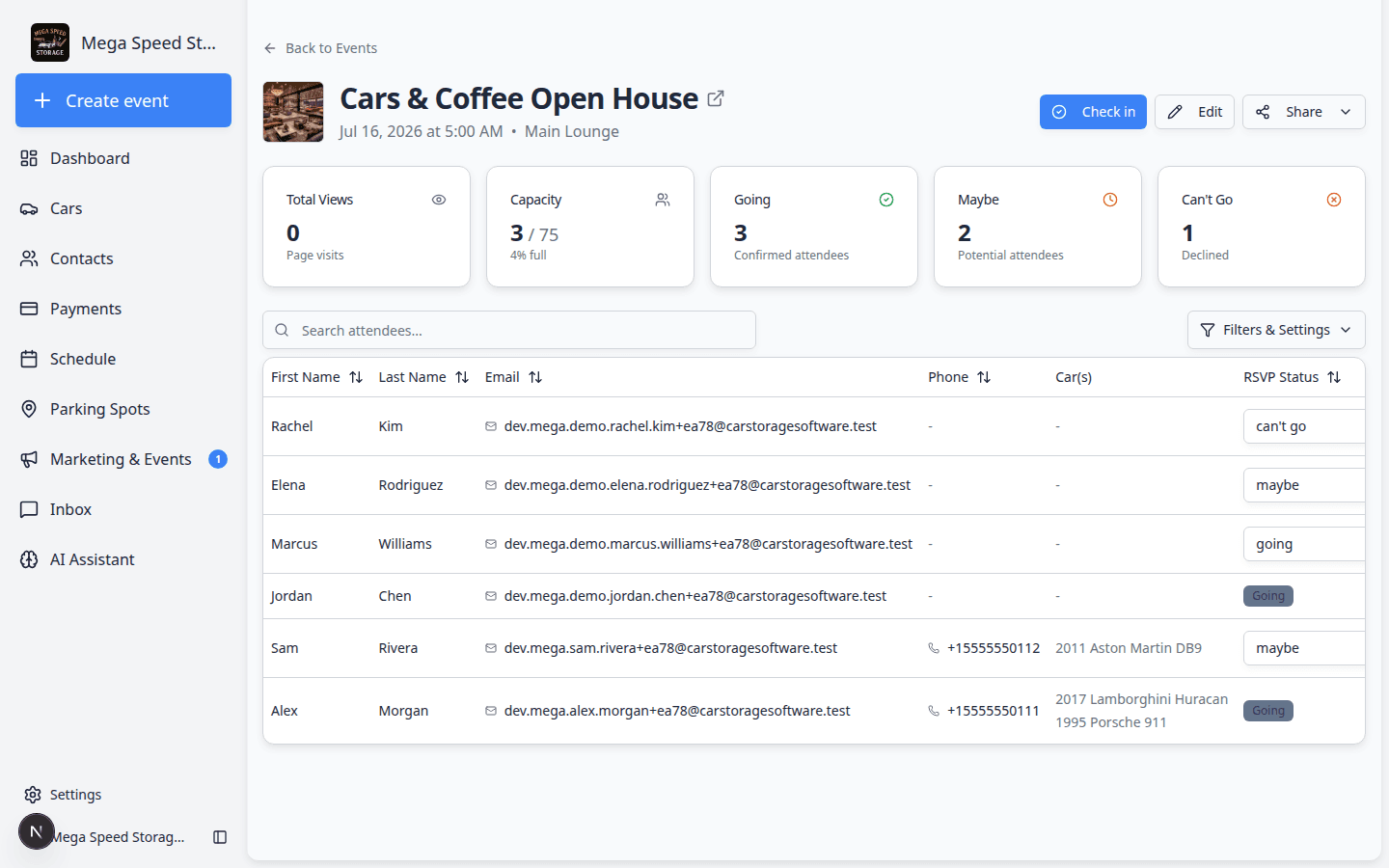The image size is (1389, 868).
Task: Click Alex Morgan's email address
Action: point(677,711)
